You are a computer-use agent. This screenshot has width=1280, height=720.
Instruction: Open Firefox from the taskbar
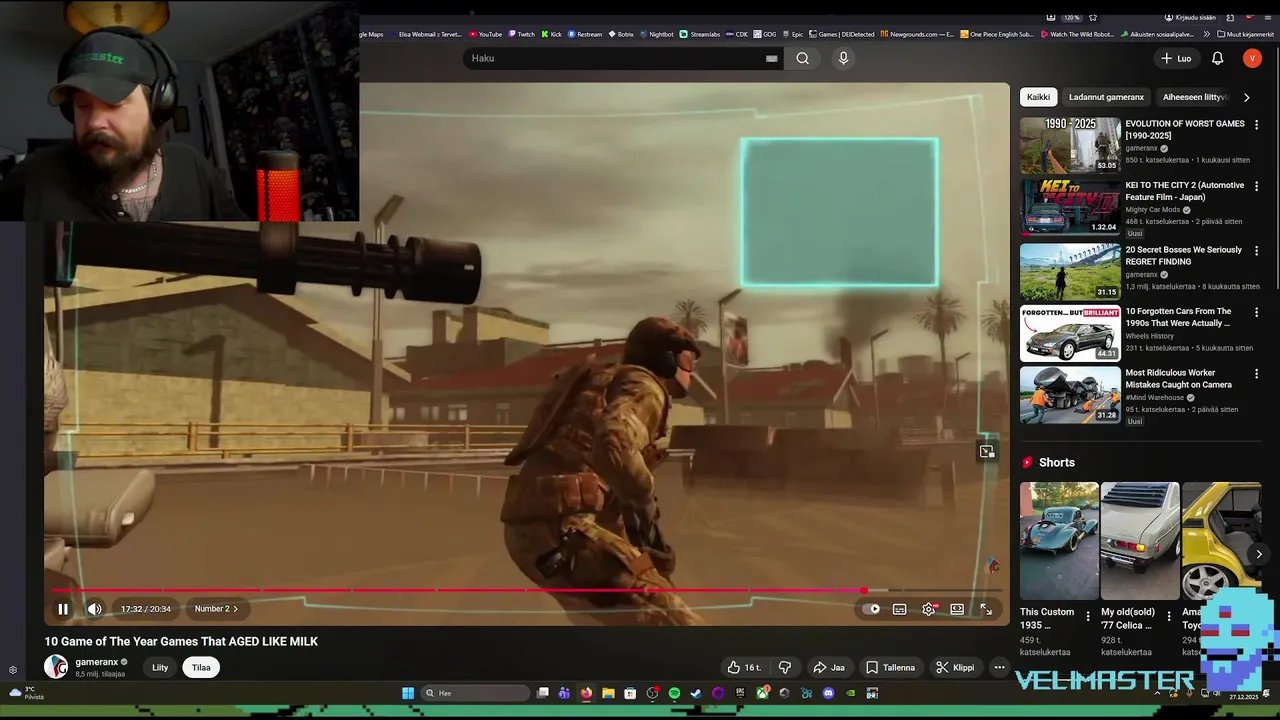[x=586, y=693]
